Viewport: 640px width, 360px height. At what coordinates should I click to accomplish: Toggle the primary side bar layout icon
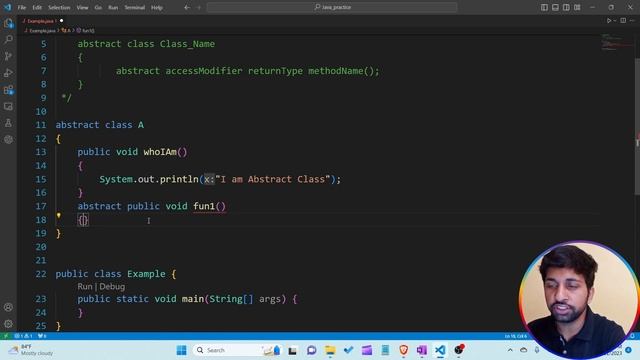point(544,7)
